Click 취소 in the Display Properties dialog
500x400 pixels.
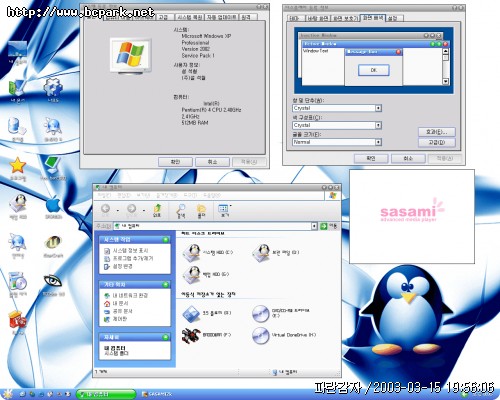pos(408,158)
